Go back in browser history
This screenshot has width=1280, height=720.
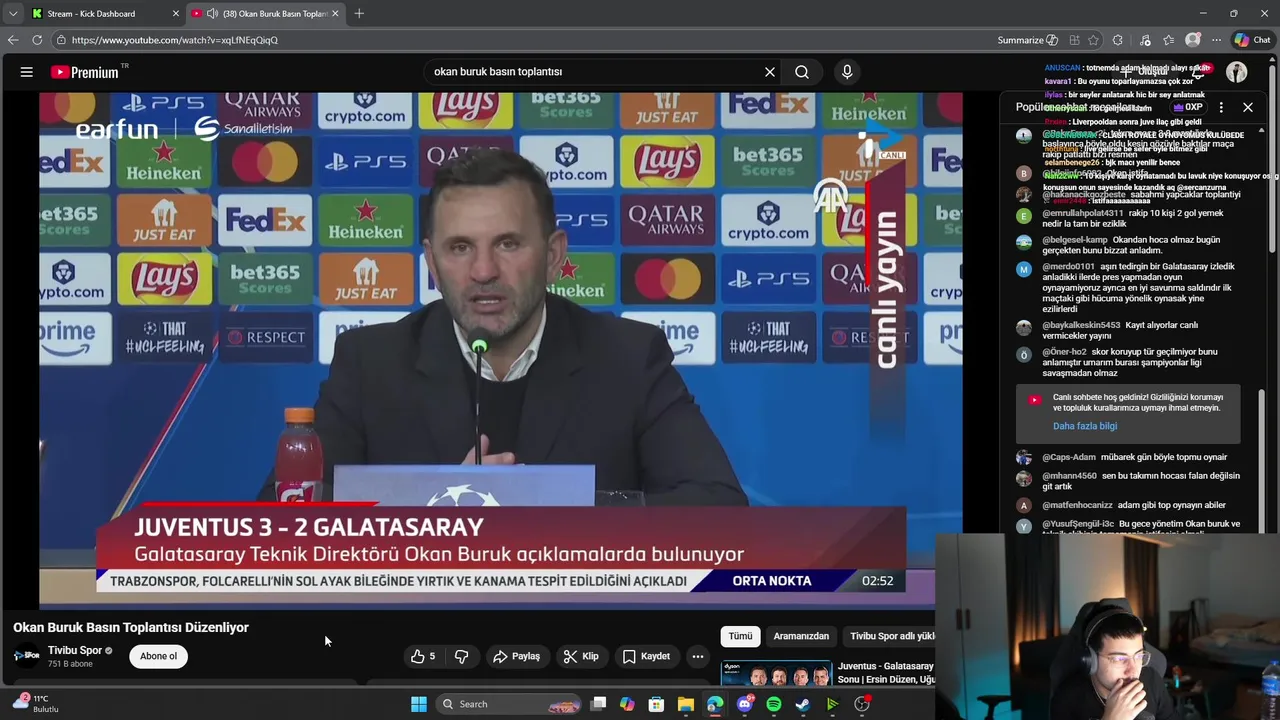pos(13,40)
